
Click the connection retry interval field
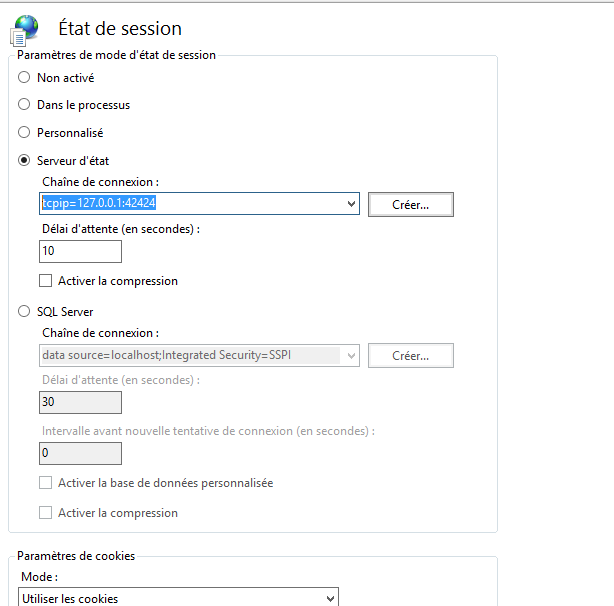pyautogui.click(x=80, y=453)
